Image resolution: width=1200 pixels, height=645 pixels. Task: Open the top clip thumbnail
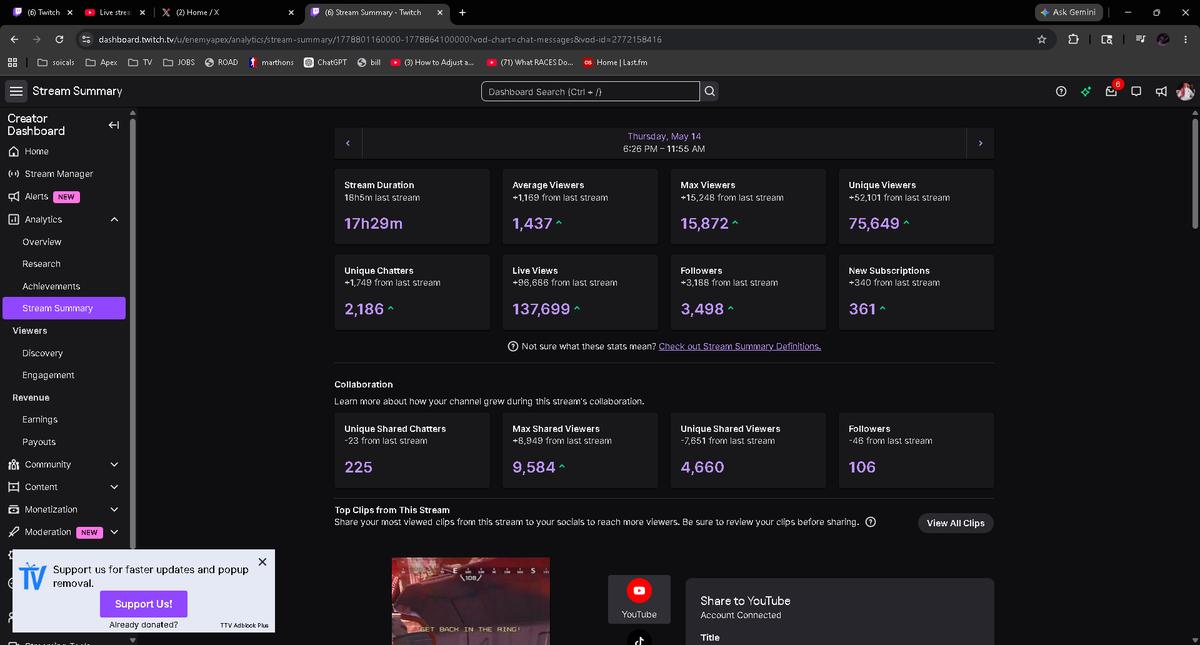[x=470, y=600]
